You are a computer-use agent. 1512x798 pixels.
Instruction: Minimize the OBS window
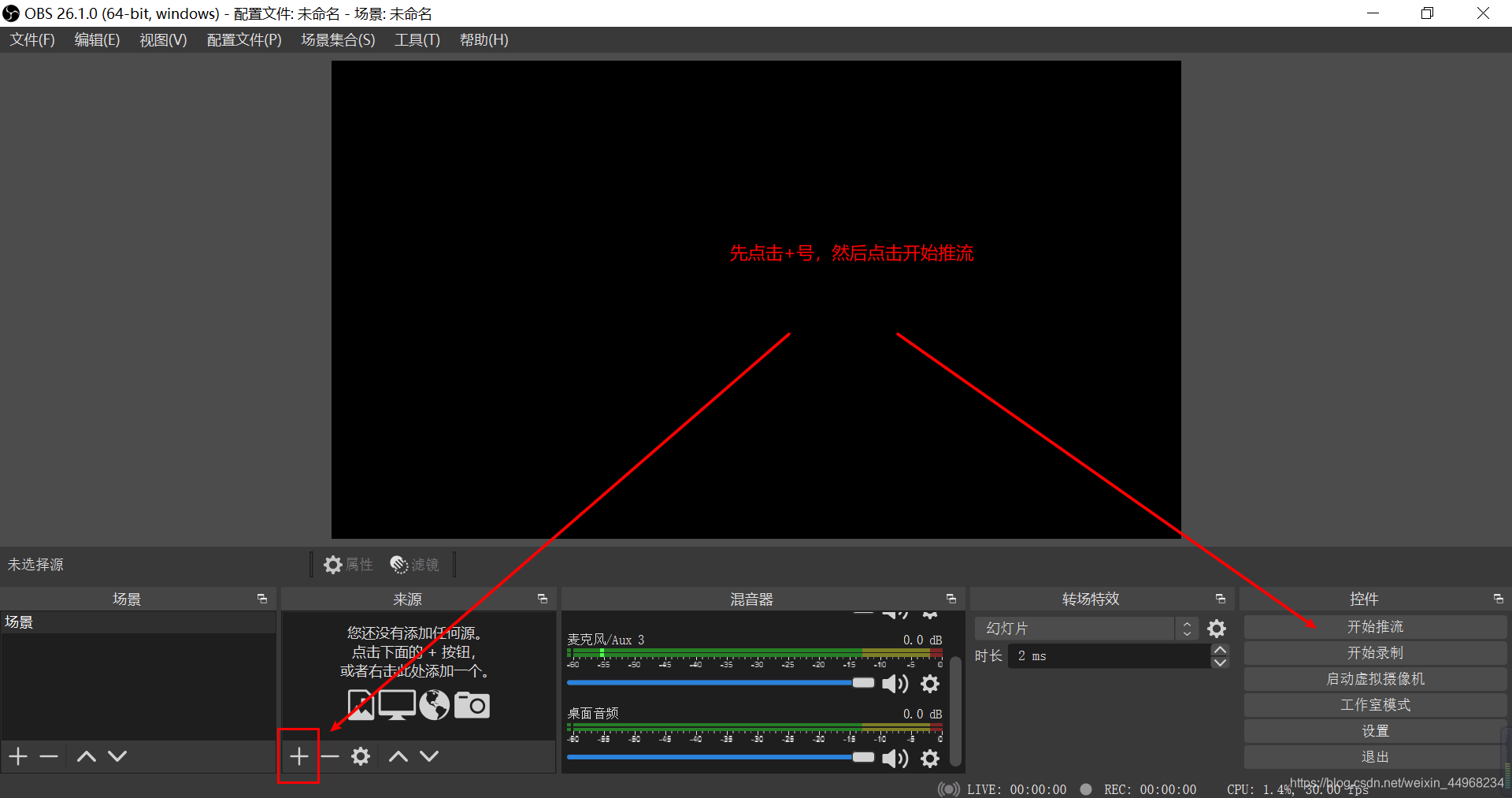(1373, 13)
